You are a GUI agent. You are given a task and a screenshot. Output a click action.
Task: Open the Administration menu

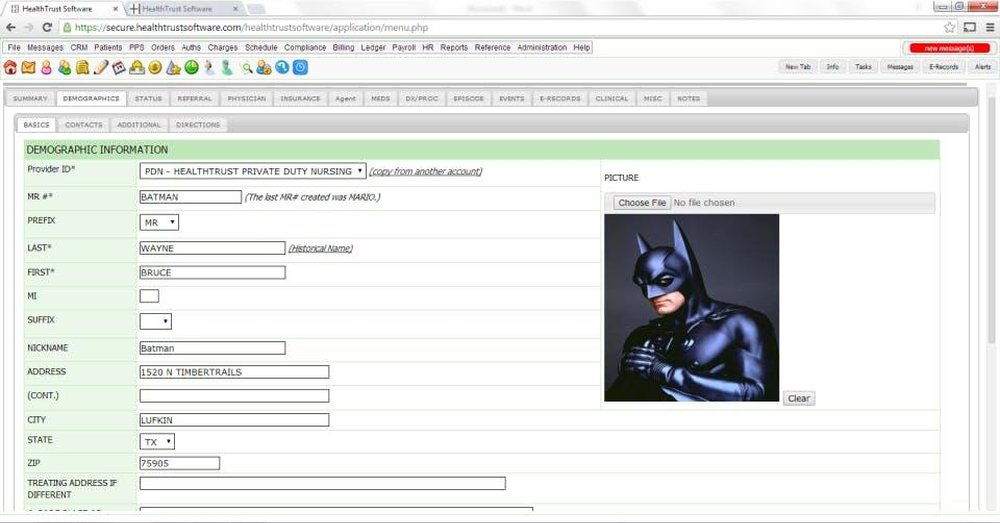click(541, 48)
